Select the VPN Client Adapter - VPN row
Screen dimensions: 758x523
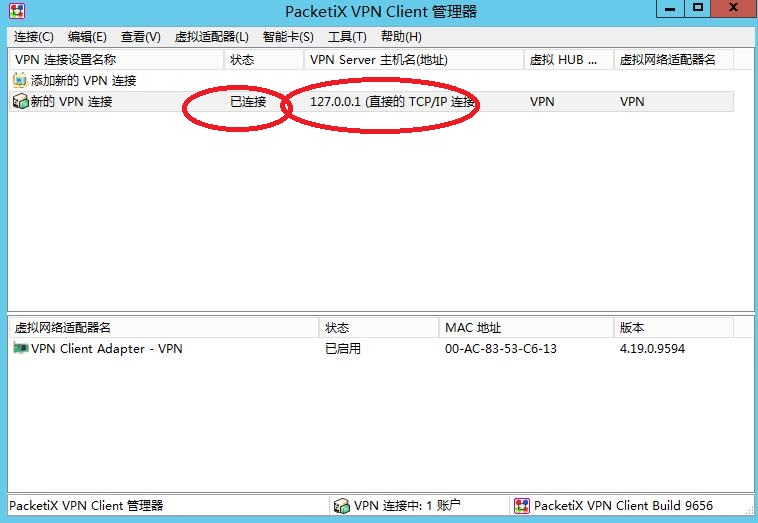[106, 349]
